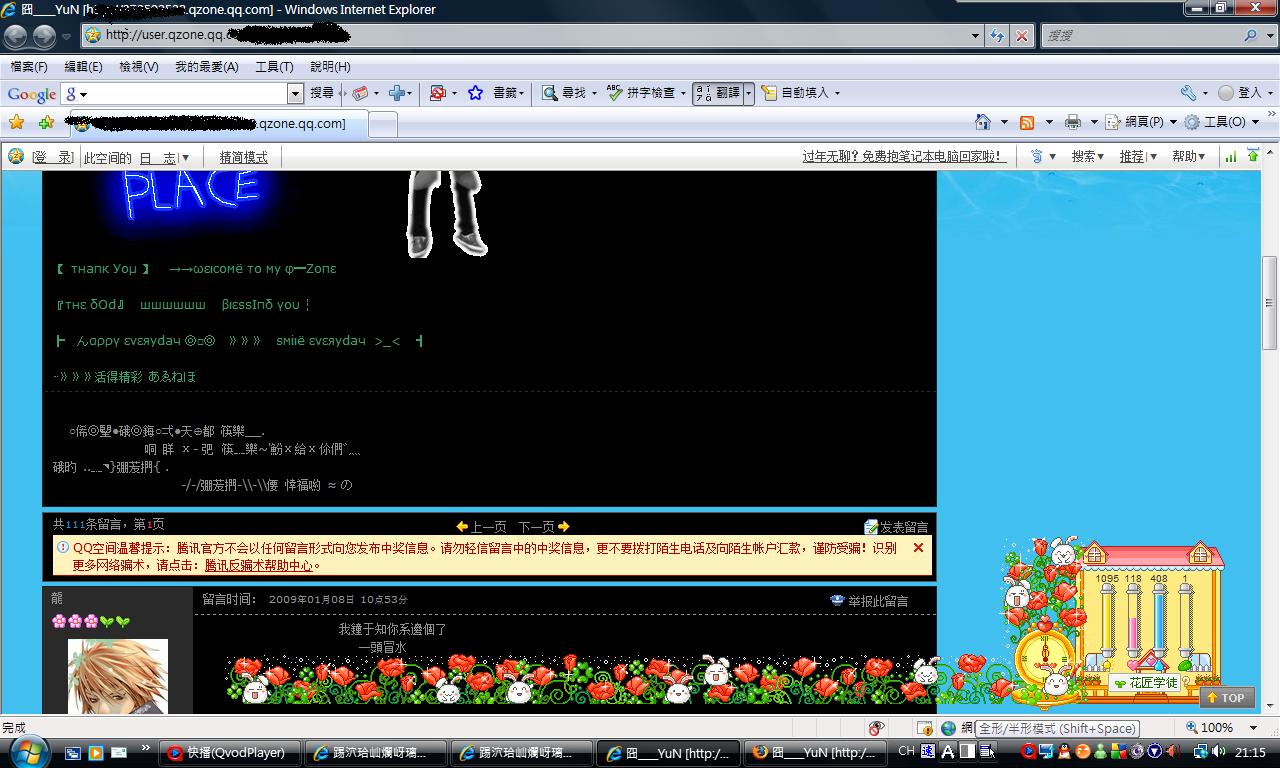Toggle the Google toolbar 翻譯 button
The image size is (1280, 768).
718,93
